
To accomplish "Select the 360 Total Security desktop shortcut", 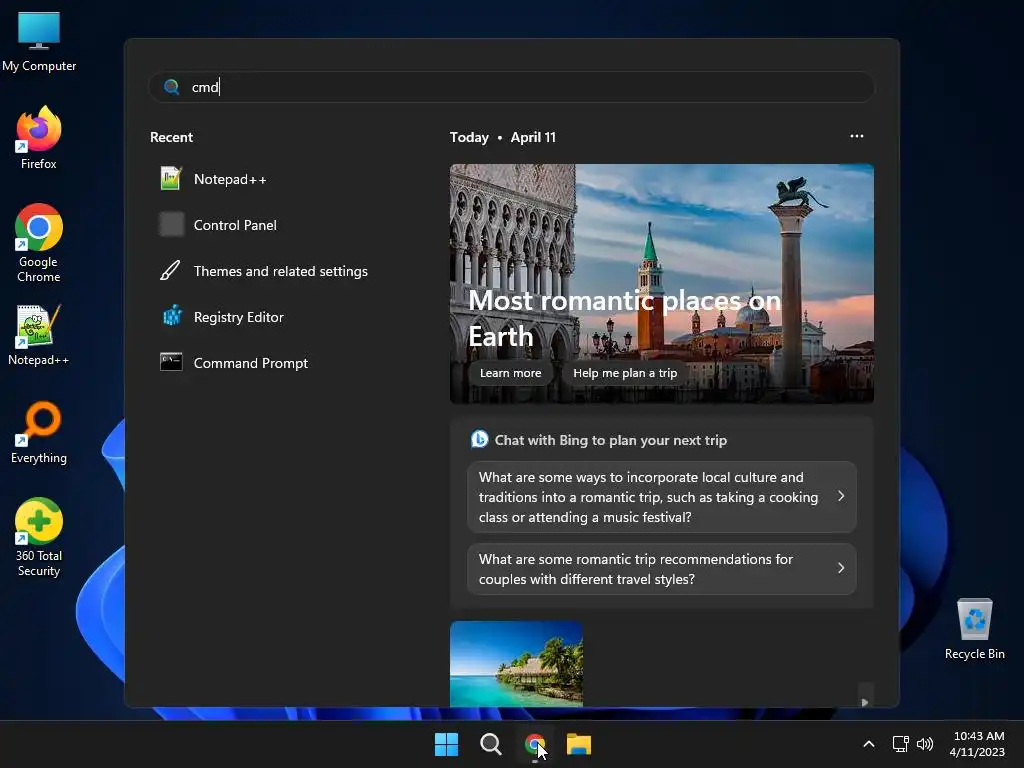I will pyautogui.click(x=39, y=537).
